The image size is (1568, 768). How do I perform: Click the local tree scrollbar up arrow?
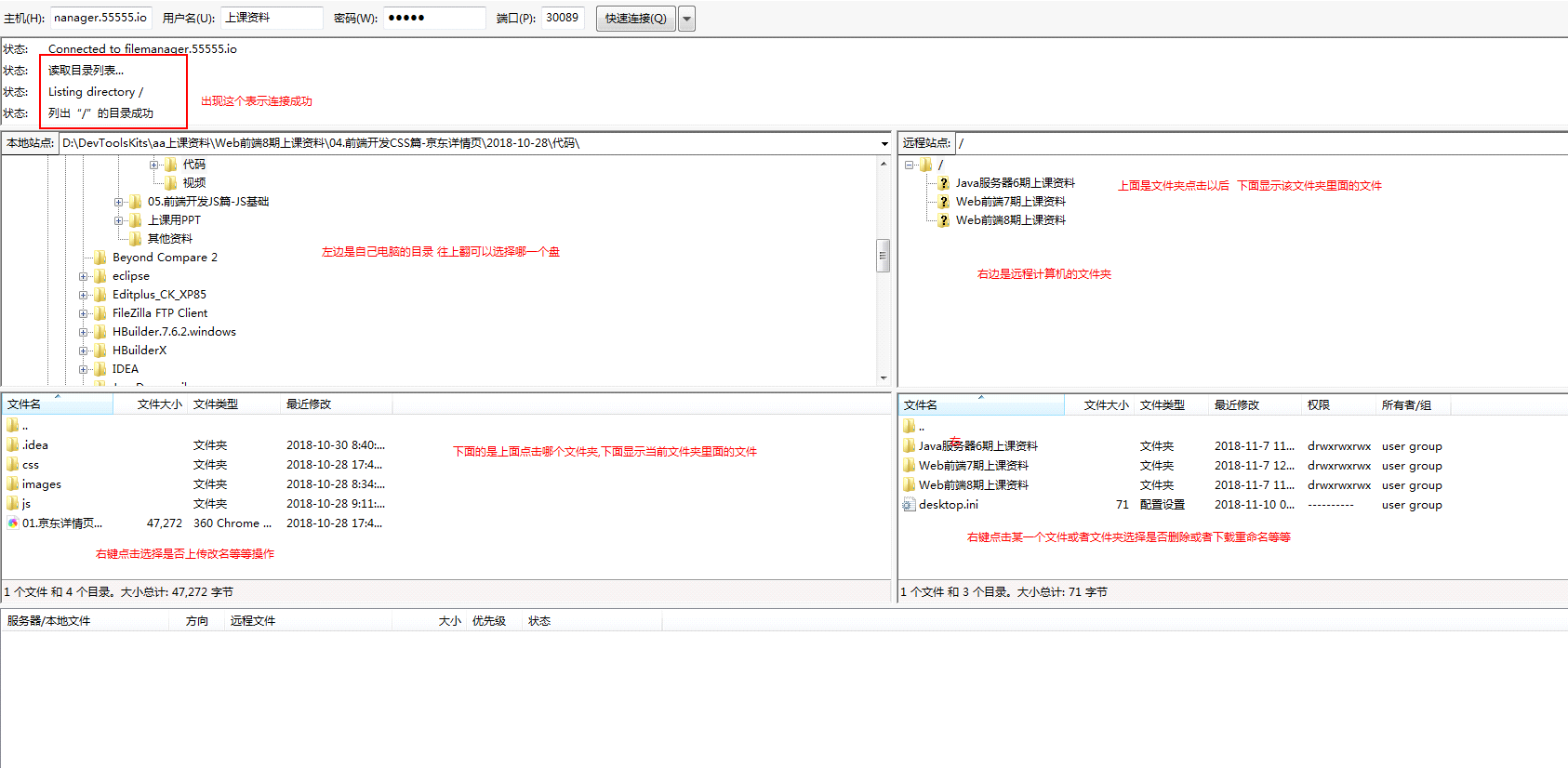(884, 164)
